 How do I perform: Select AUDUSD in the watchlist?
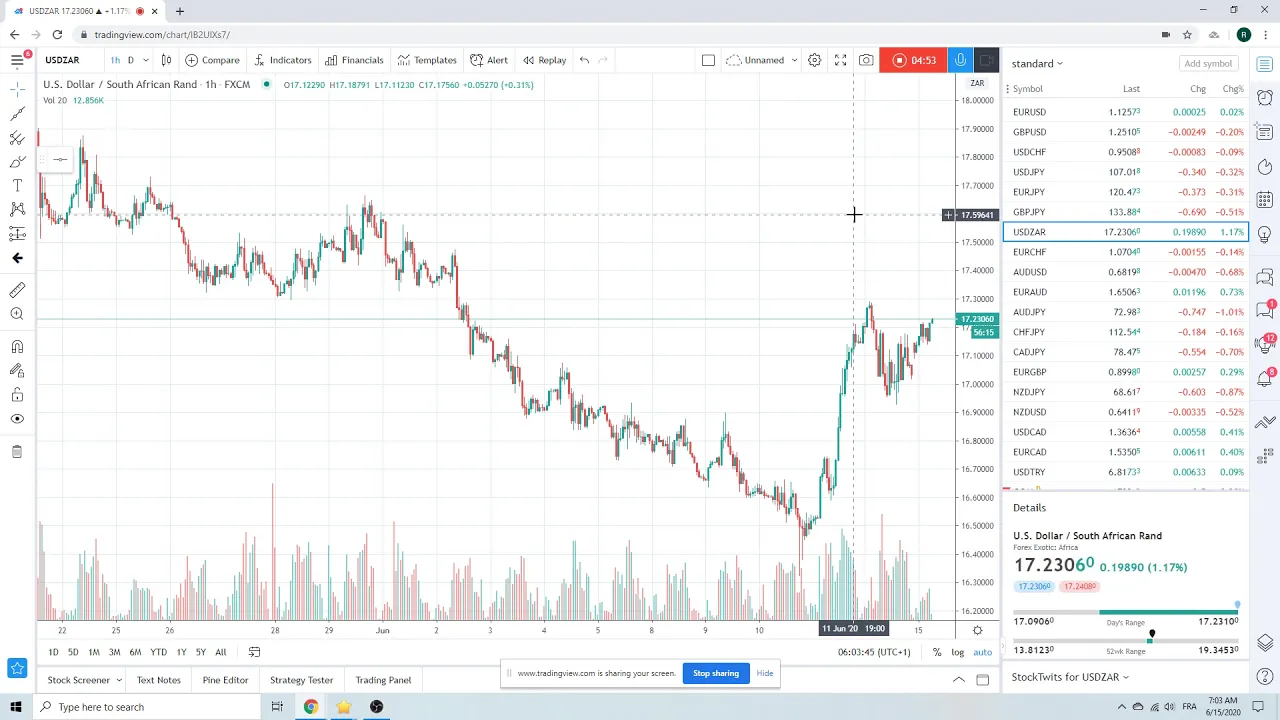(1126, 272)
